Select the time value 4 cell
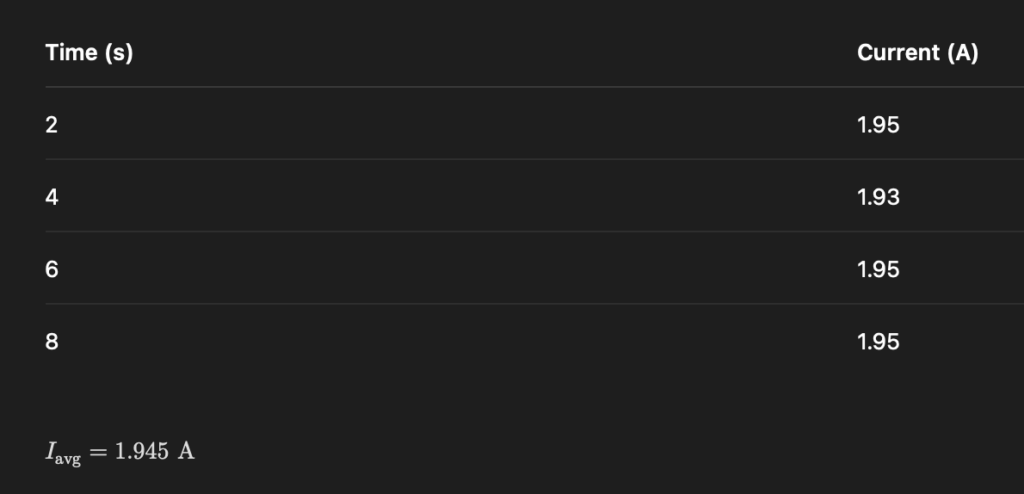The height and width of the screenshot is (494, 1024). point(52,197)
